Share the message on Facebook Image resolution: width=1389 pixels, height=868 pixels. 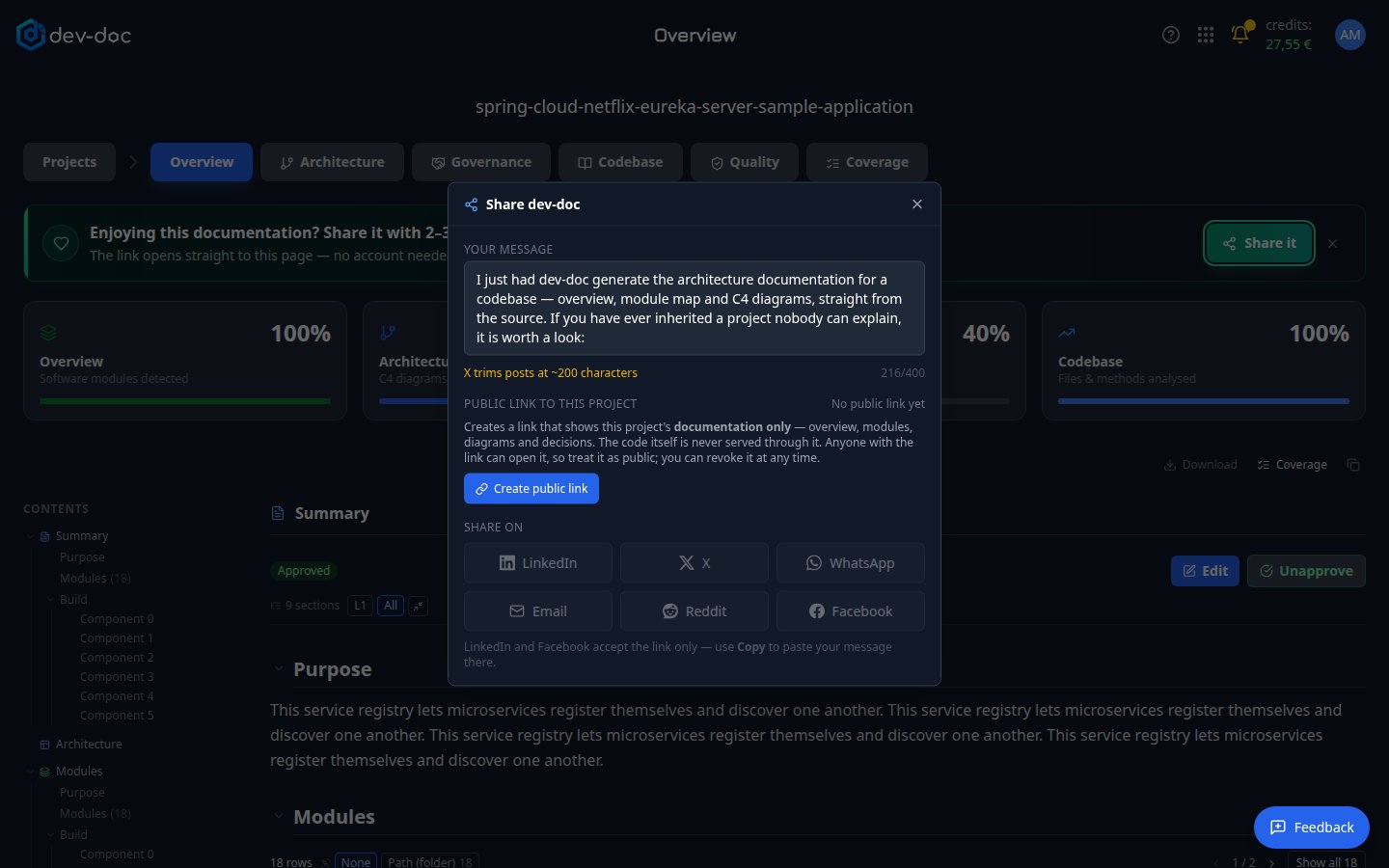[x=851, y=611]
